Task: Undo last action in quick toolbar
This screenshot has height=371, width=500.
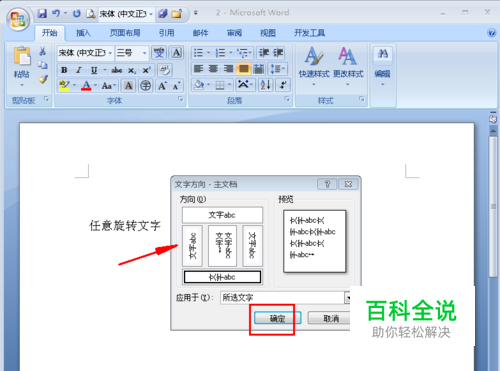Action: coord(56,13)
